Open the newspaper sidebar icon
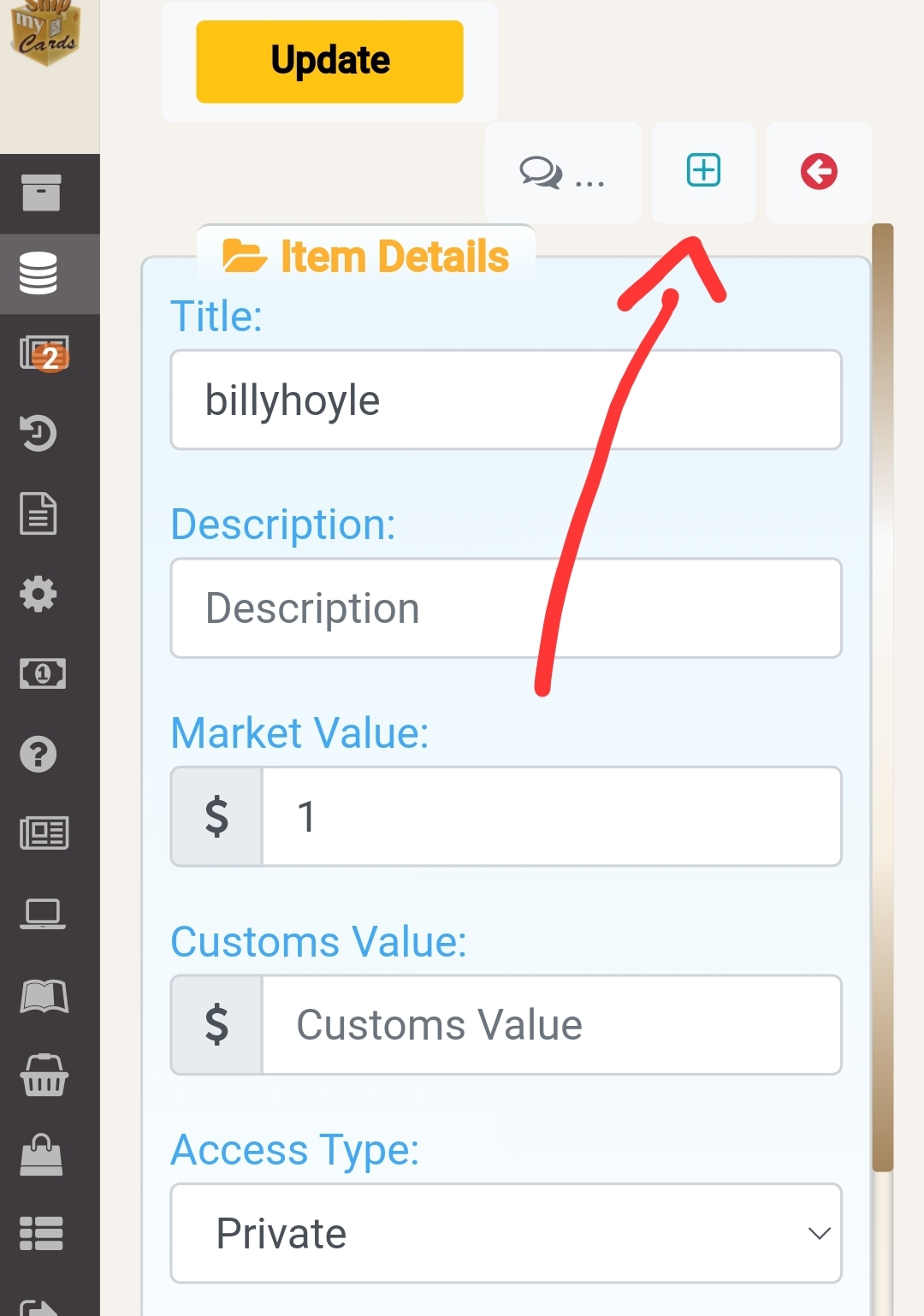Screen dimensions: 924x1316 pos(44,833)
